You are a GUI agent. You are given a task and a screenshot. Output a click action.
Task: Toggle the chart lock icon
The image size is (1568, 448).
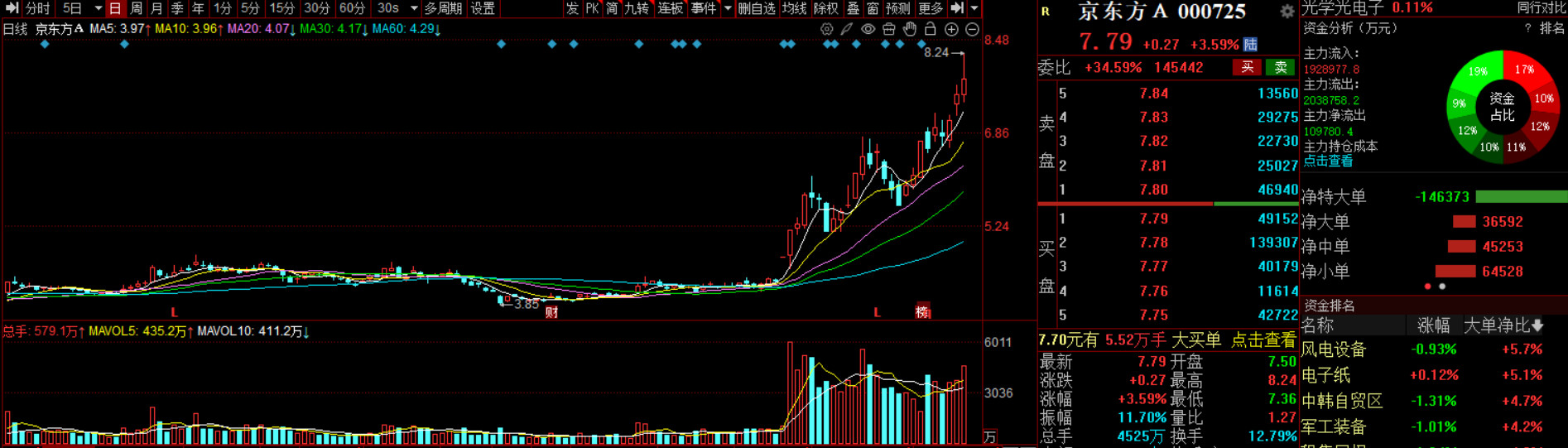pyautogui.click(x=931, y=29)
